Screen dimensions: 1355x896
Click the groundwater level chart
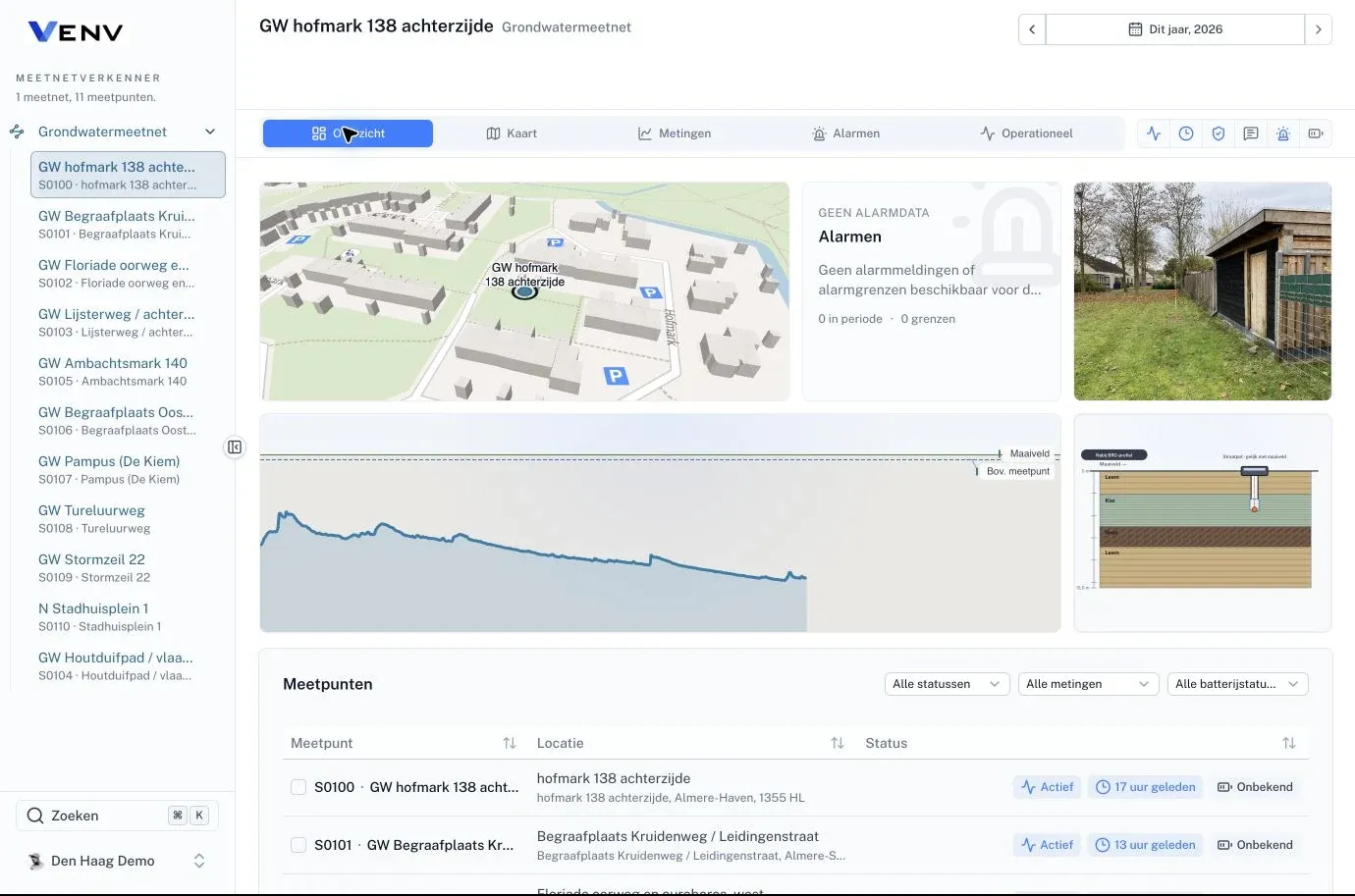coord(660,523)
